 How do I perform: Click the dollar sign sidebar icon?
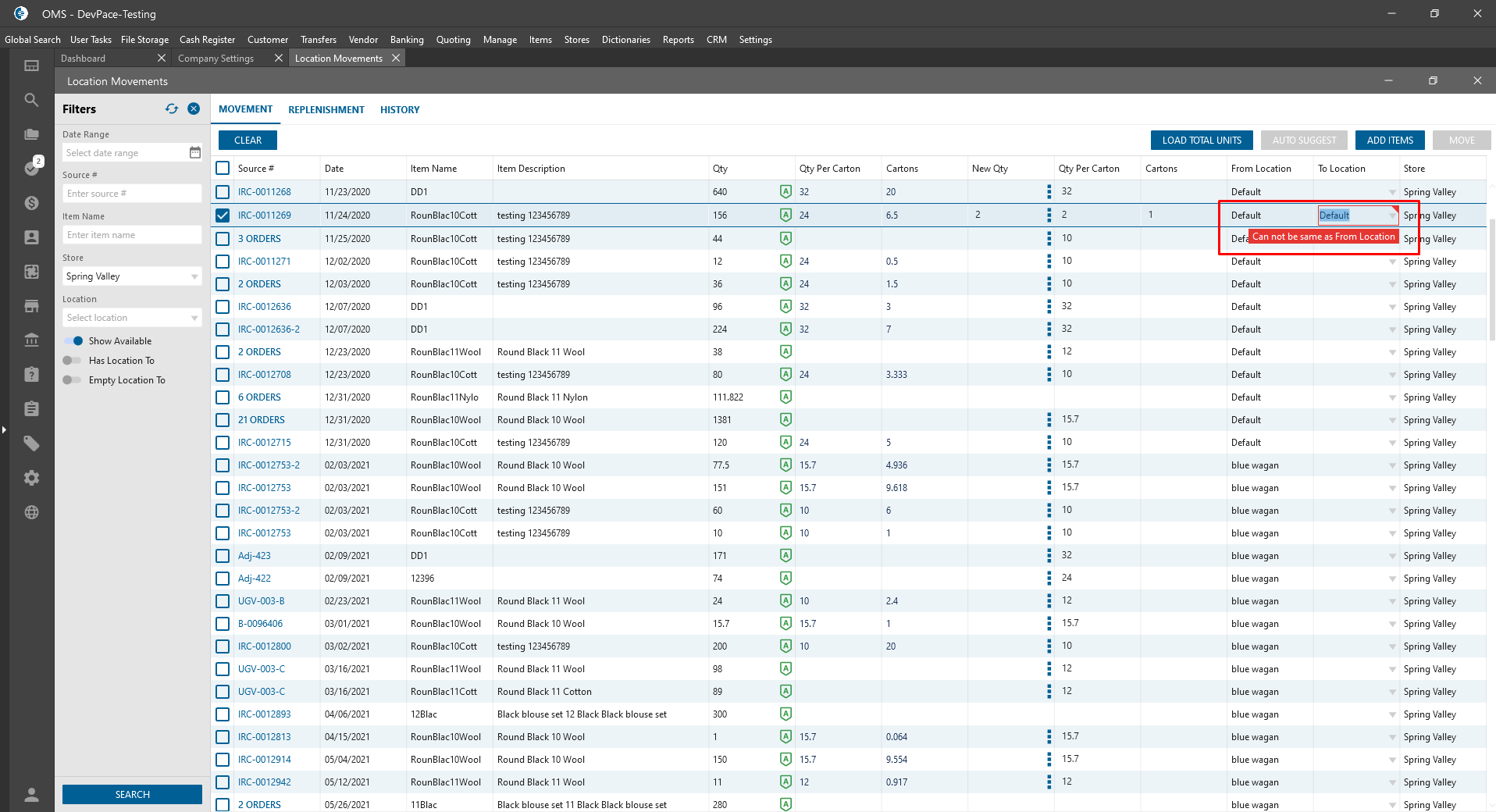pos(31,203)
